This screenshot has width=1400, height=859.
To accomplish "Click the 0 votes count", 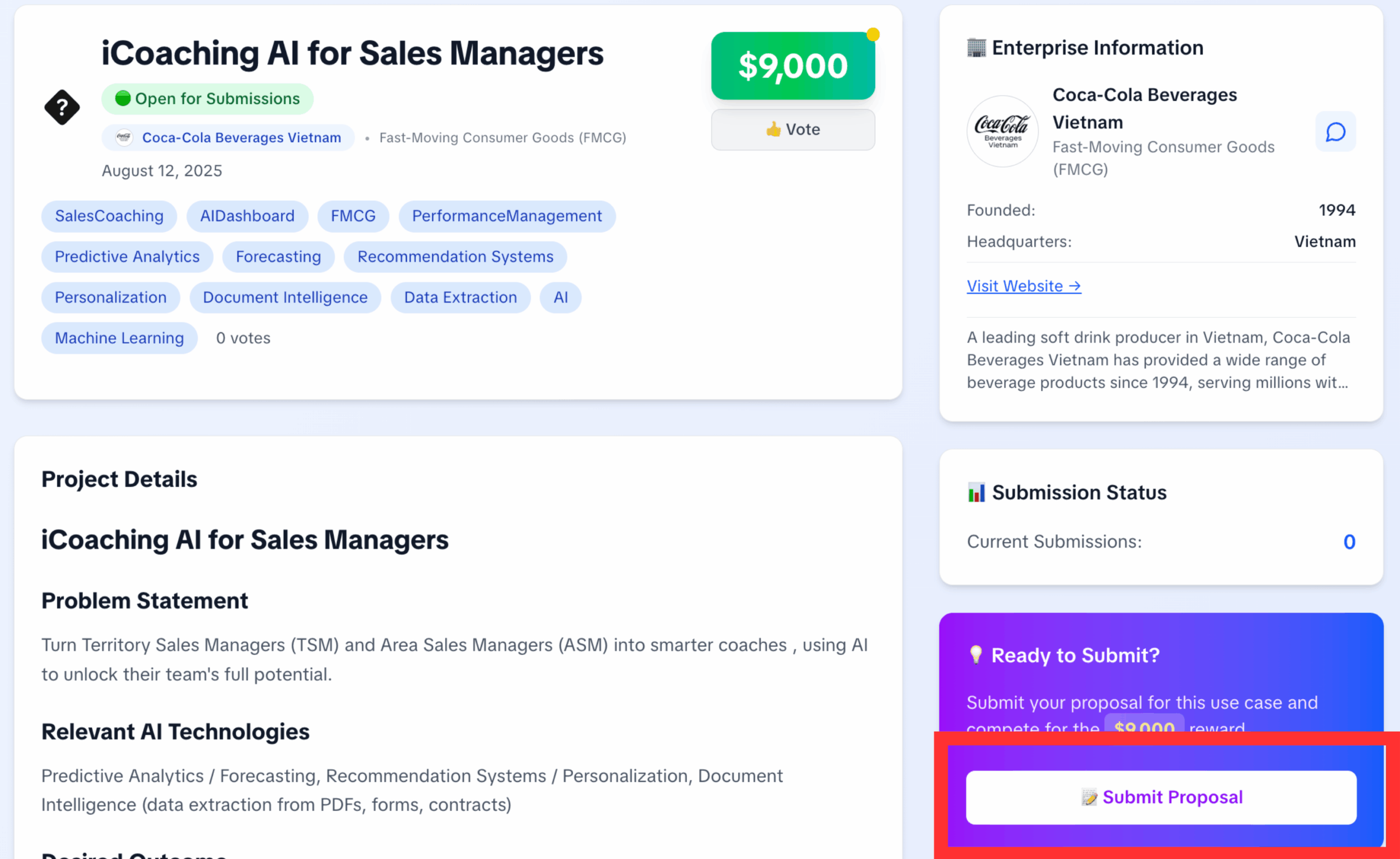I will [243, 338].
